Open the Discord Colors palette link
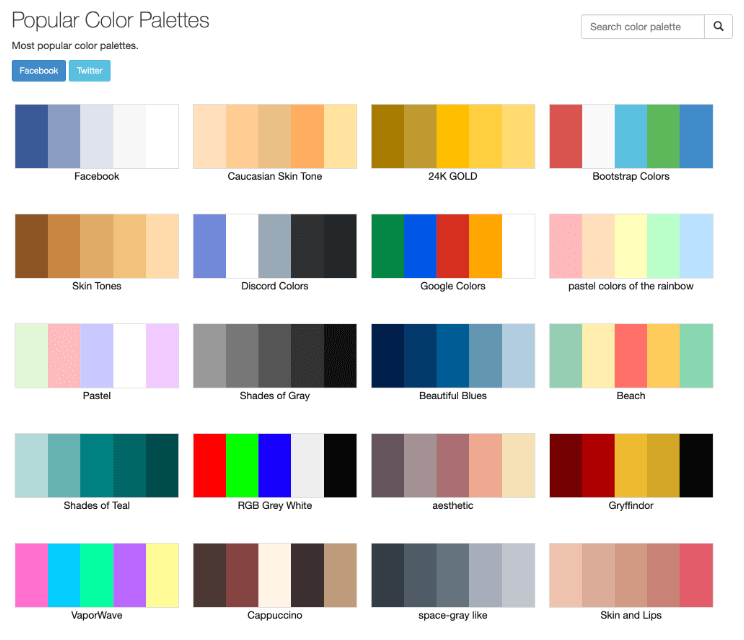The image size is (744, 640). (x=275, y=286)
